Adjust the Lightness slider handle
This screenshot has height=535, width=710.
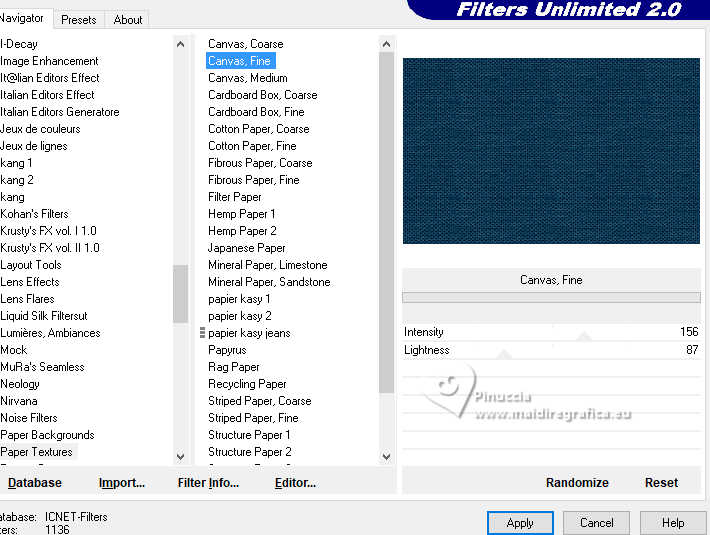504,354
